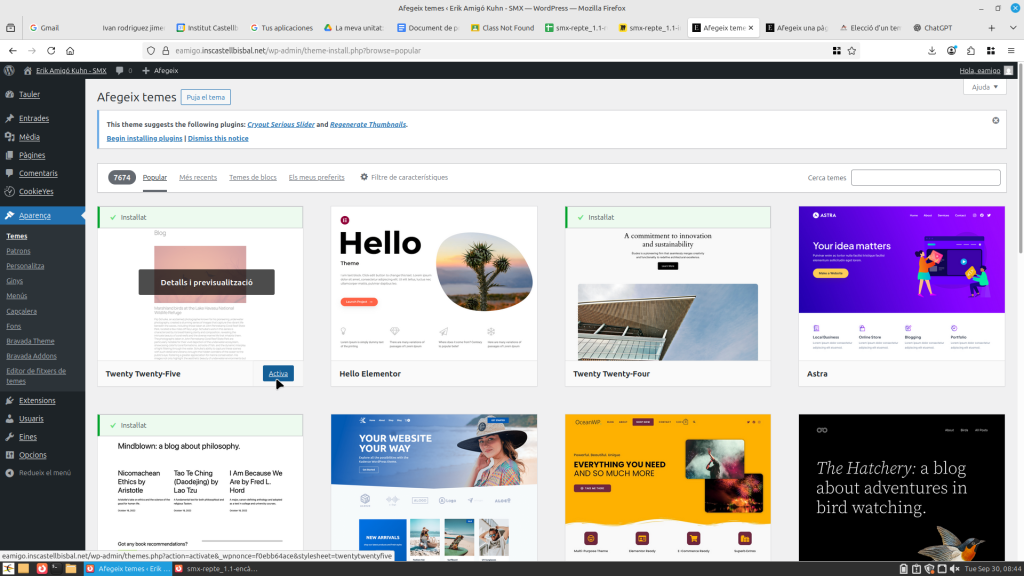Click the Begin installing plugins link
Image resolution: width=1024 pixels, height=576 pixels.
(144, 138)
